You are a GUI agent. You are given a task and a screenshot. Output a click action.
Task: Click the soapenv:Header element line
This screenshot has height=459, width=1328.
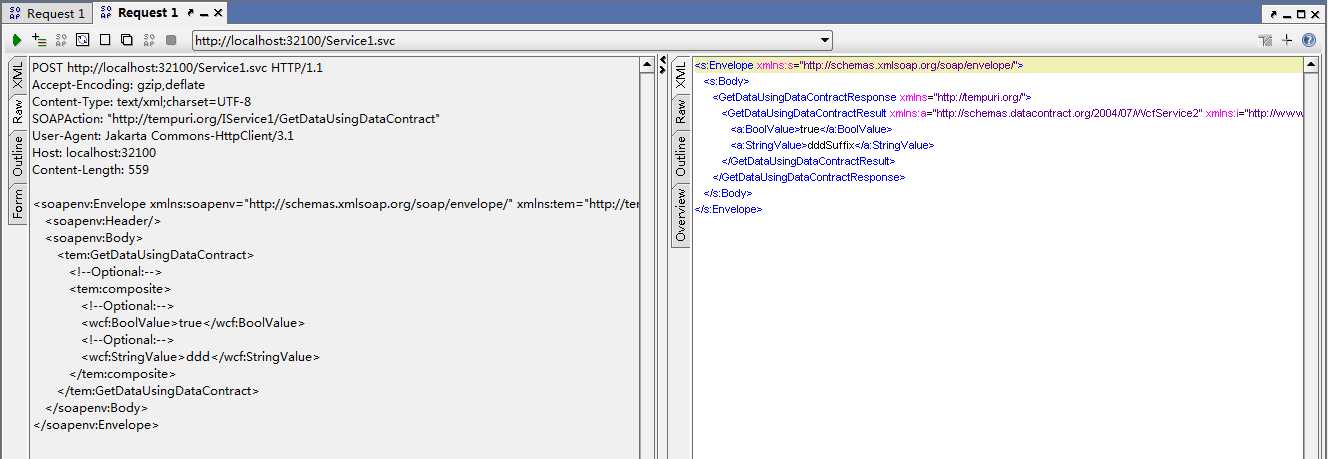[x=103, y=221]
